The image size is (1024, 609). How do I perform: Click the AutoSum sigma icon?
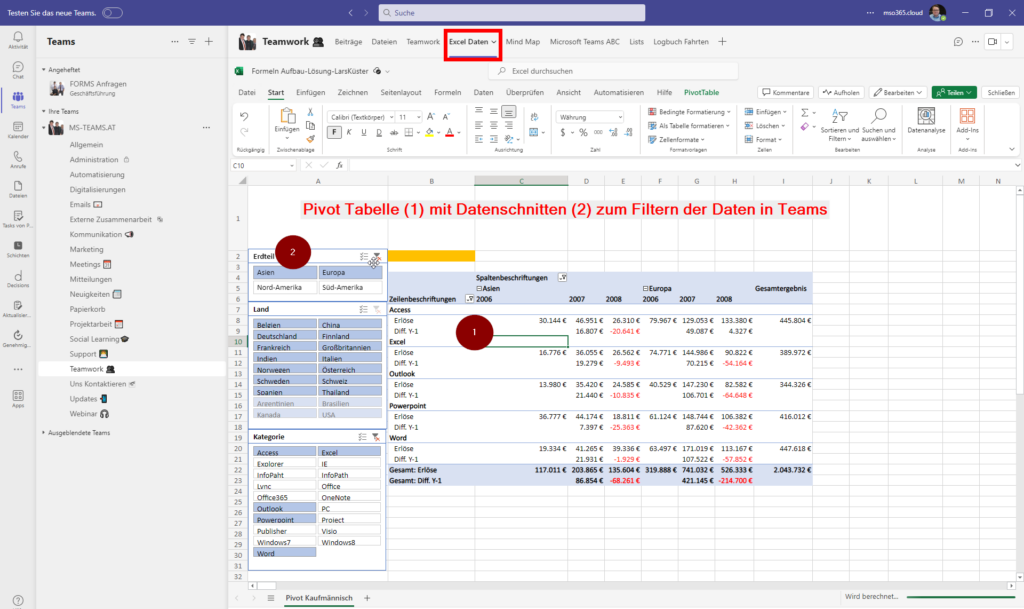coord(805,112)
